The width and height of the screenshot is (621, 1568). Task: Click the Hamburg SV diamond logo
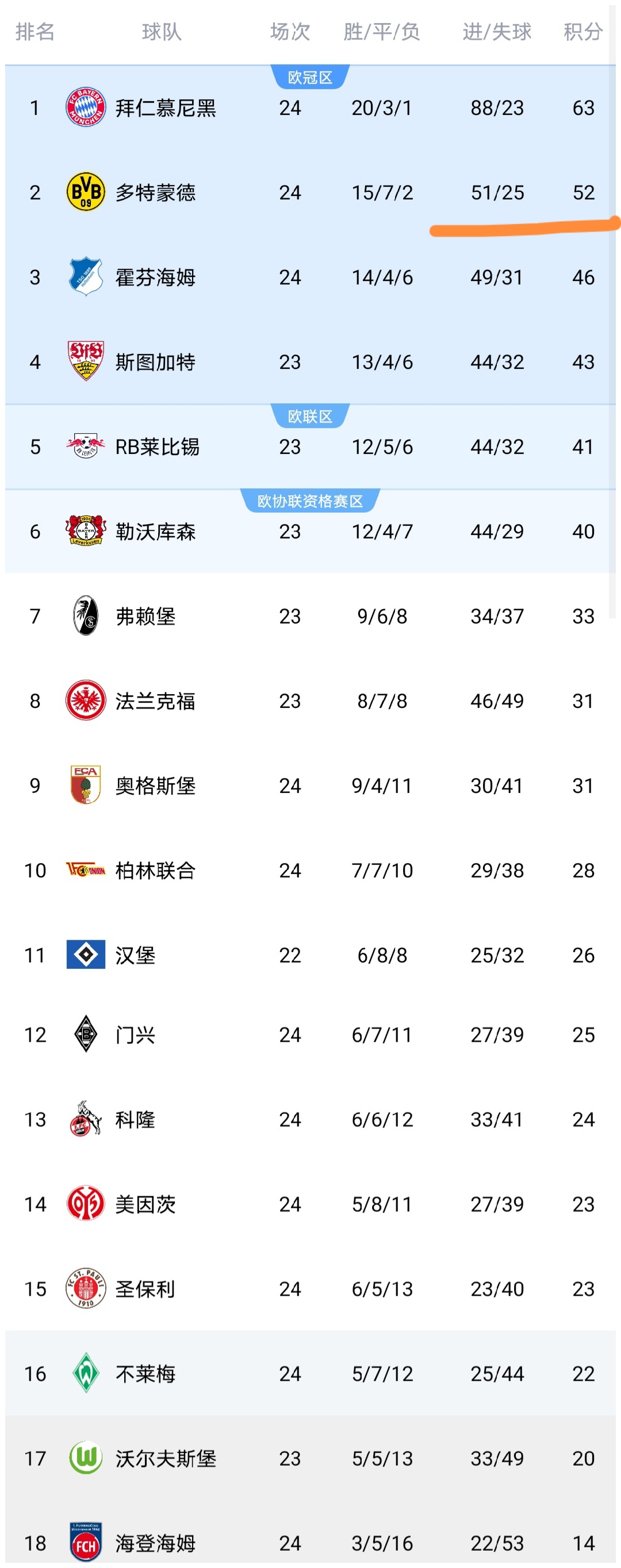85,954
